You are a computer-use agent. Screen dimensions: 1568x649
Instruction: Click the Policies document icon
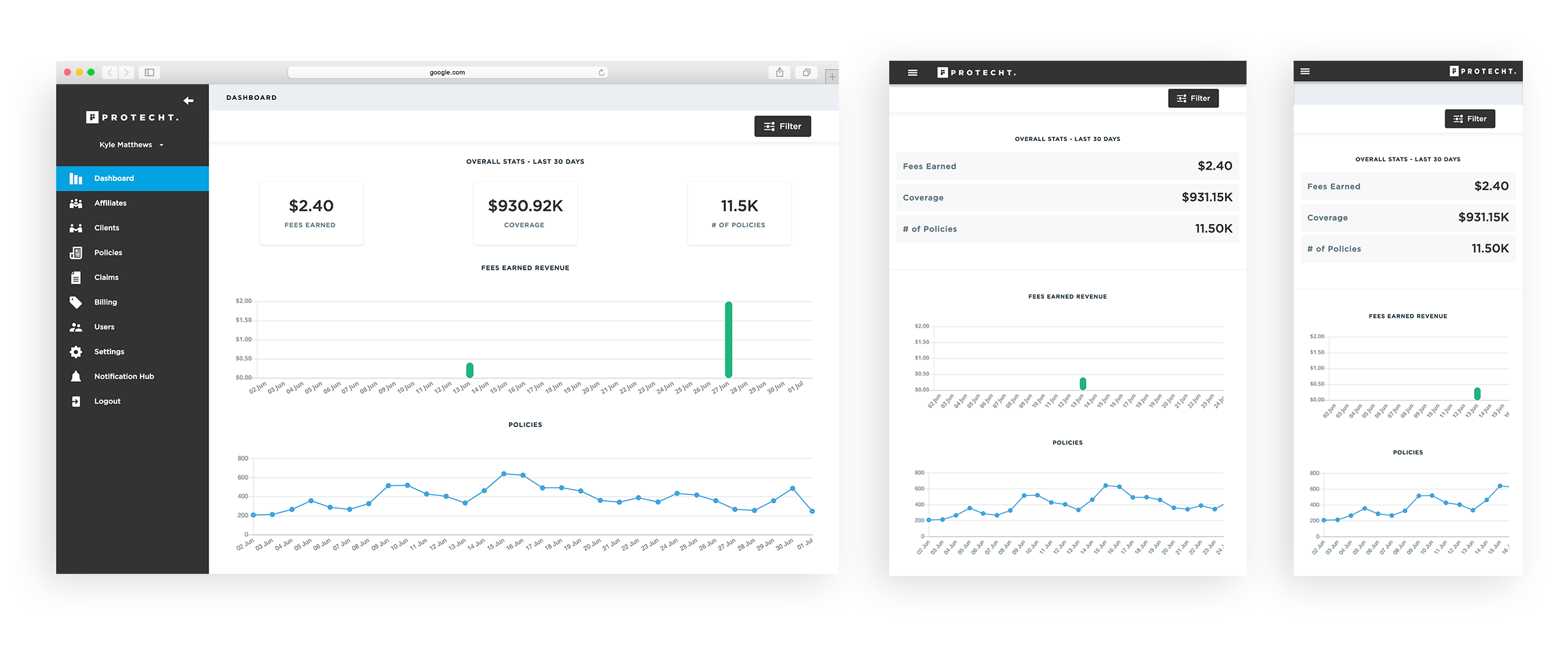click(76, 253)
